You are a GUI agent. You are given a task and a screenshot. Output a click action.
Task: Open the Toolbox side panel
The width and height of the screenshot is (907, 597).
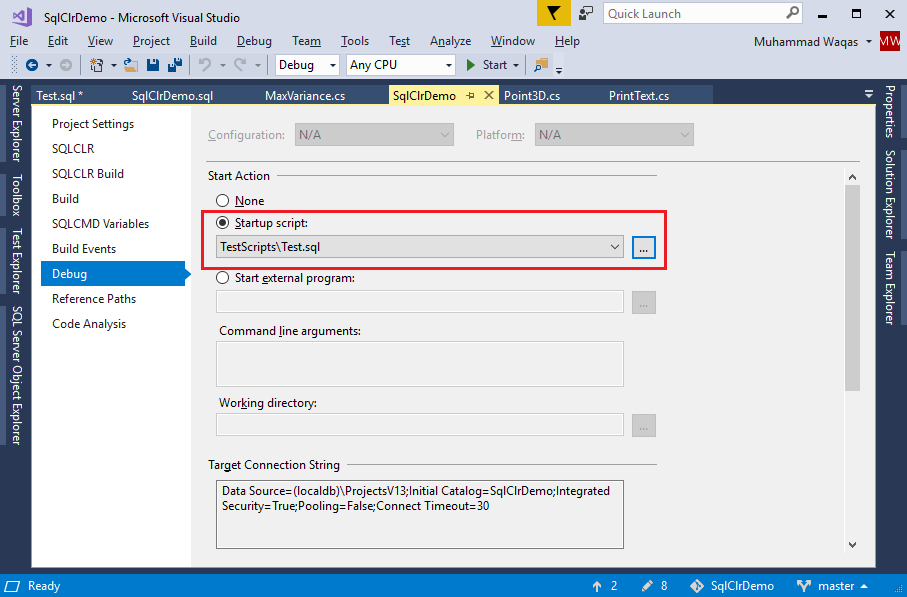point(16,195)
